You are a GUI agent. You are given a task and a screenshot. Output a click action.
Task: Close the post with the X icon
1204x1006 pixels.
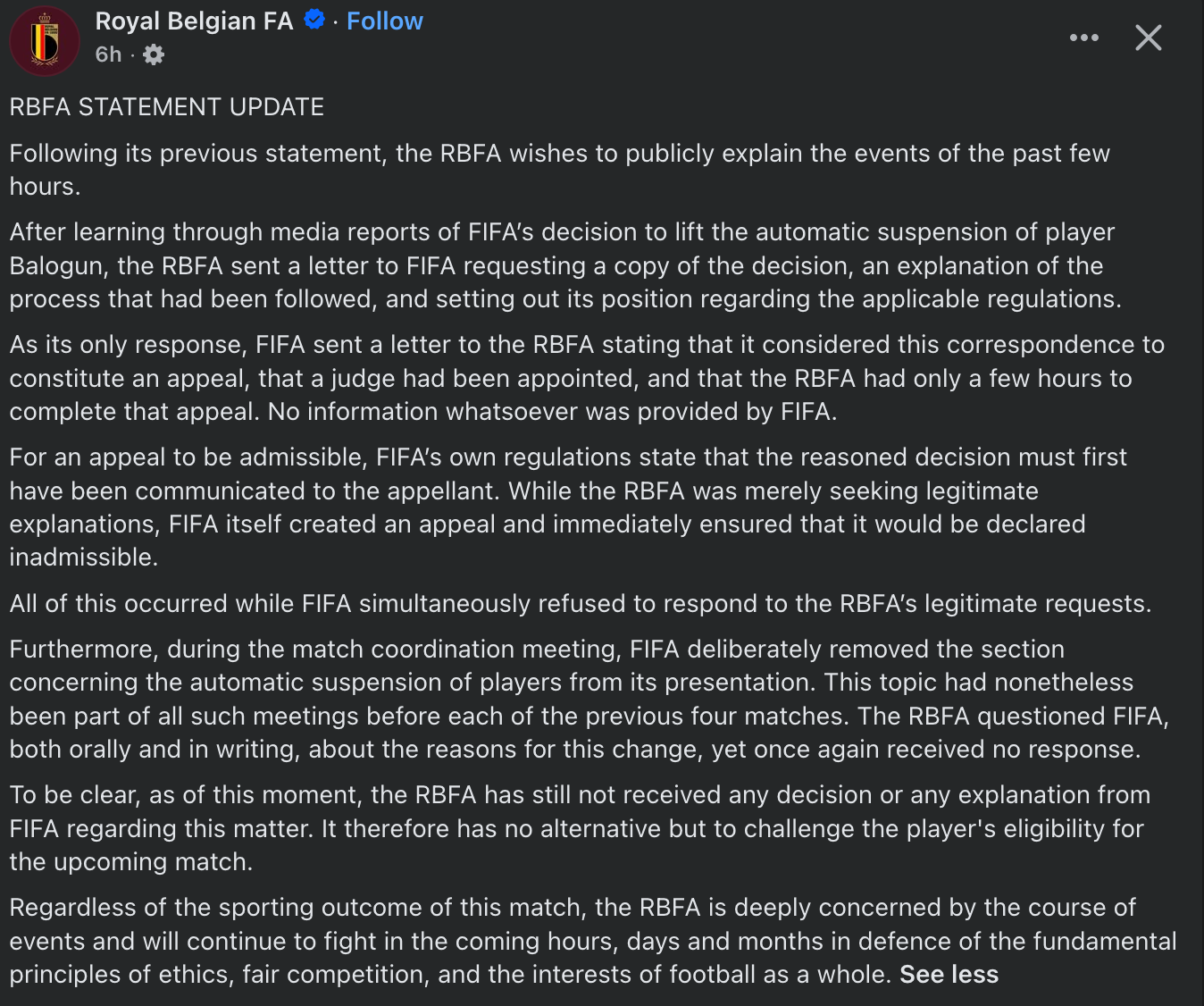click(x=1148, y=38)
